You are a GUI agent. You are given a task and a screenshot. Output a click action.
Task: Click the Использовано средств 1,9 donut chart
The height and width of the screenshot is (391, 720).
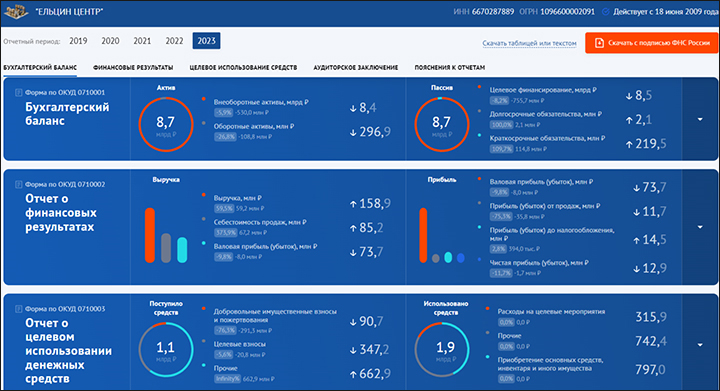(442, 350)
